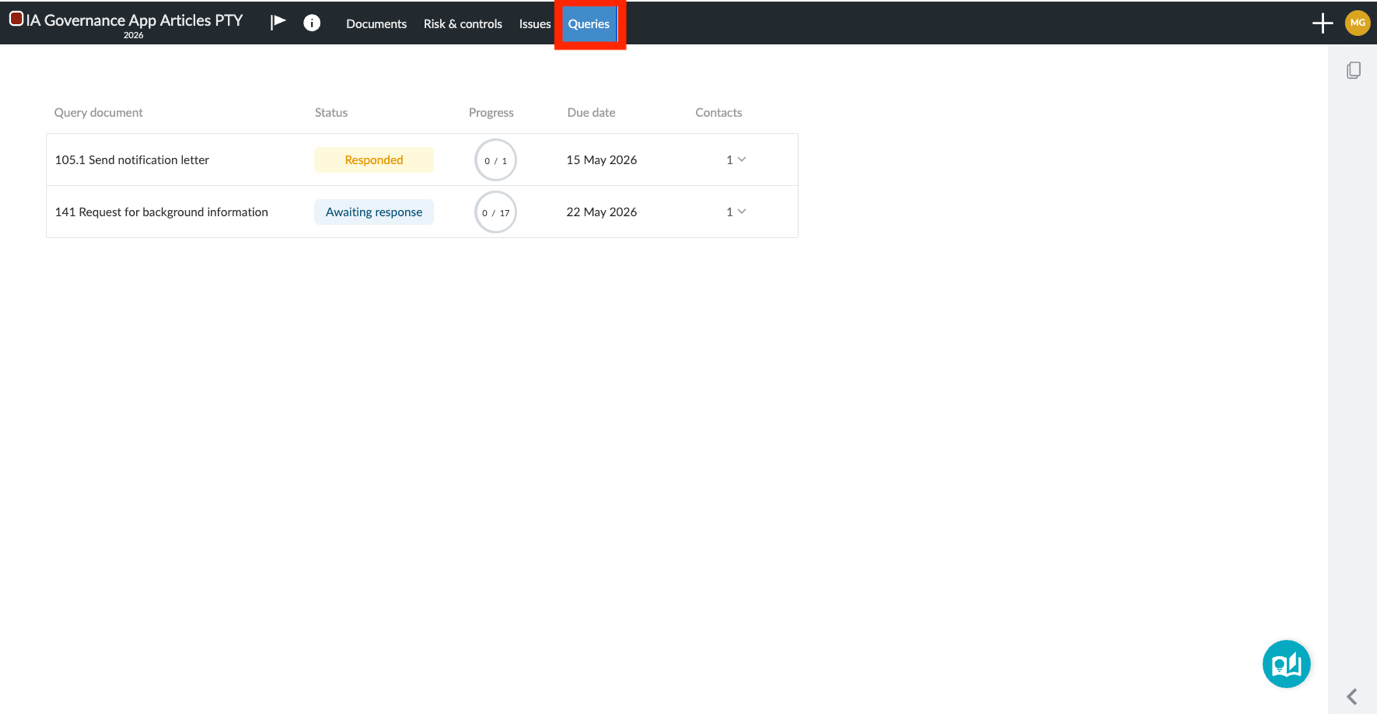
Task: Open the teal help guide icon
Action: 1286,664
